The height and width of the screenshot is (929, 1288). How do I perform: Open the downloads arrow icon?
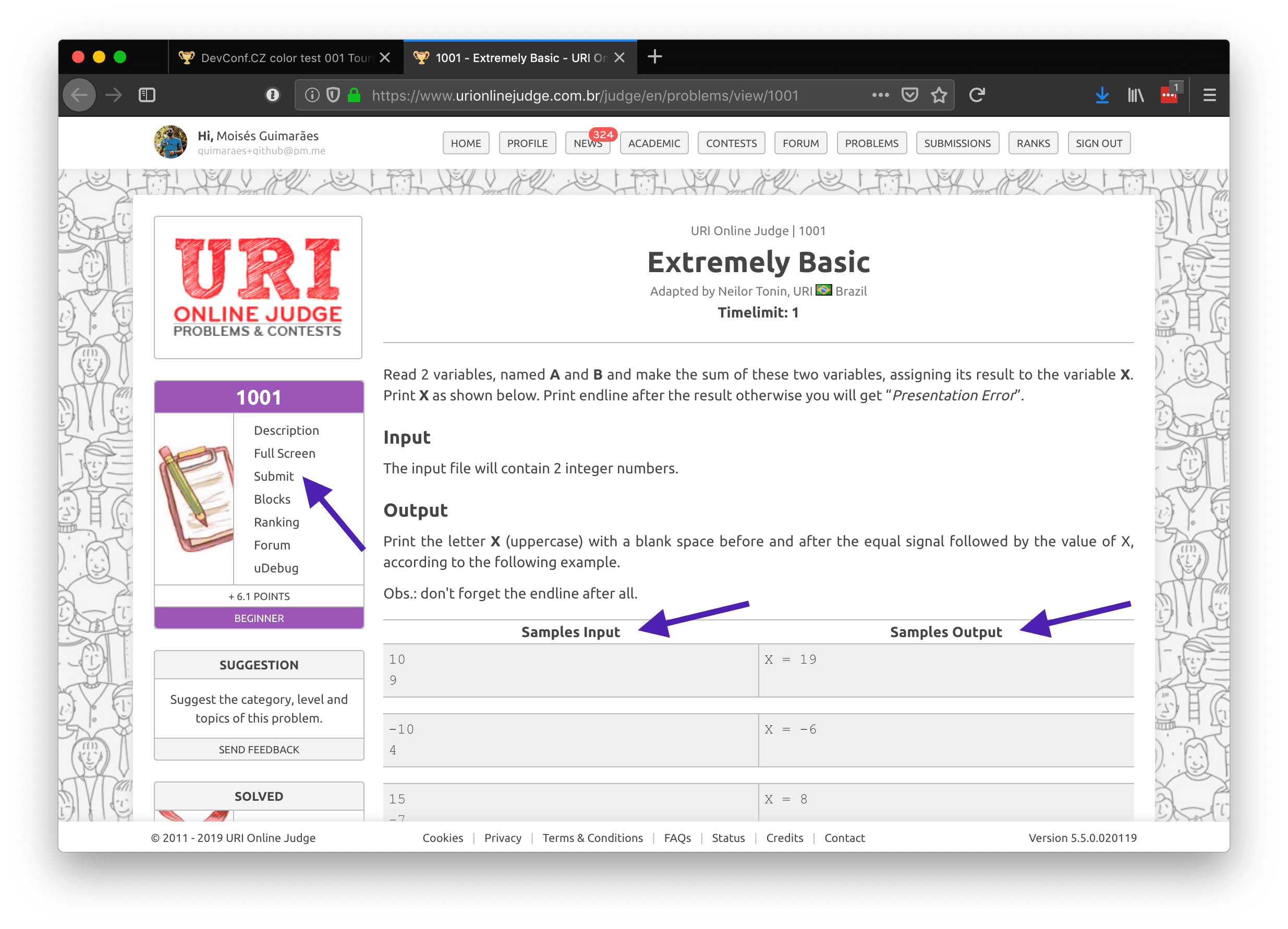click(1102, 95)
